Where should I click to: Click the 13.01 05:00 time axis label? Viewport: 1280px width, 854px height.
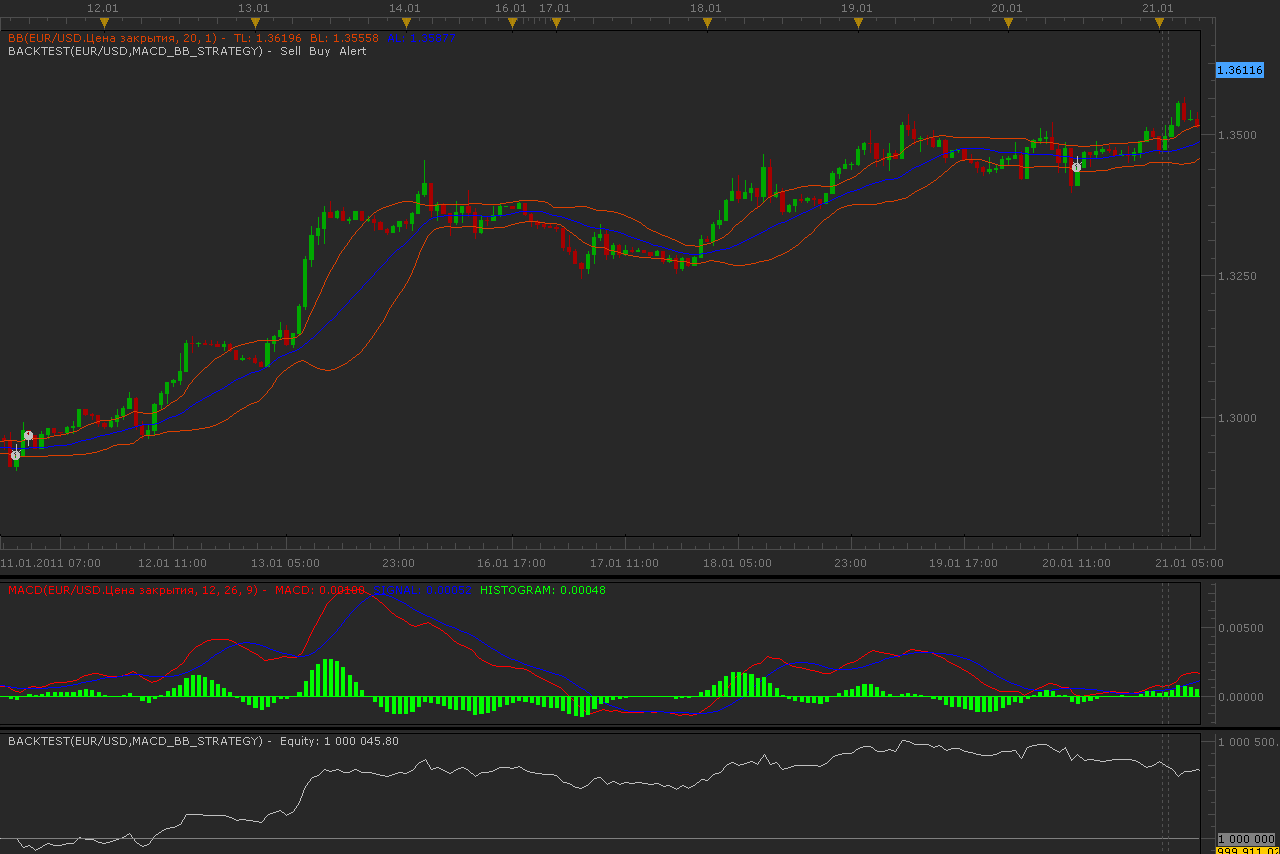[x=285, y=563]
